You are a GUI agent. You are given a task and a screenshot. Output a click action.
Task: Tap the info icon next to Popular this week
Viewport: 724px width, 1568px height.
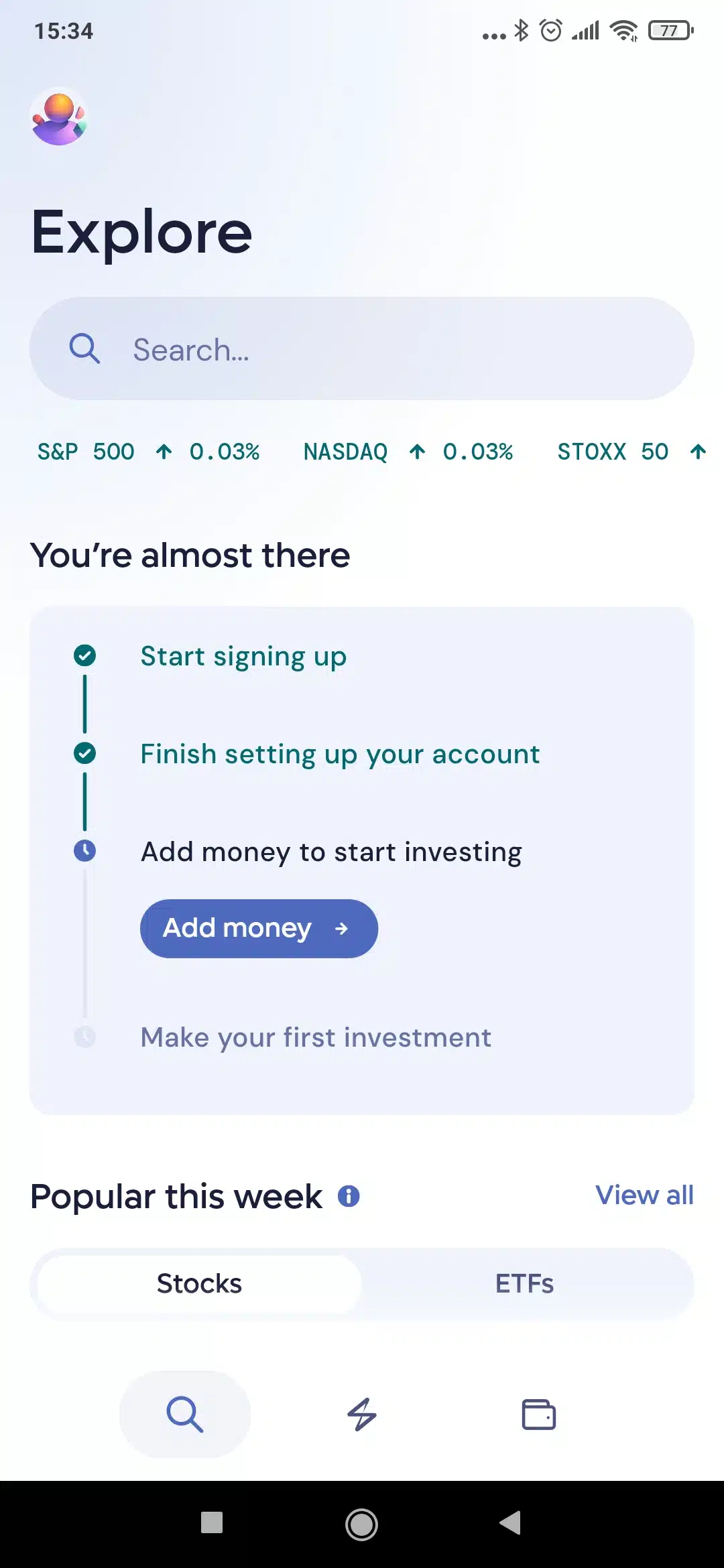(349, 1195)
